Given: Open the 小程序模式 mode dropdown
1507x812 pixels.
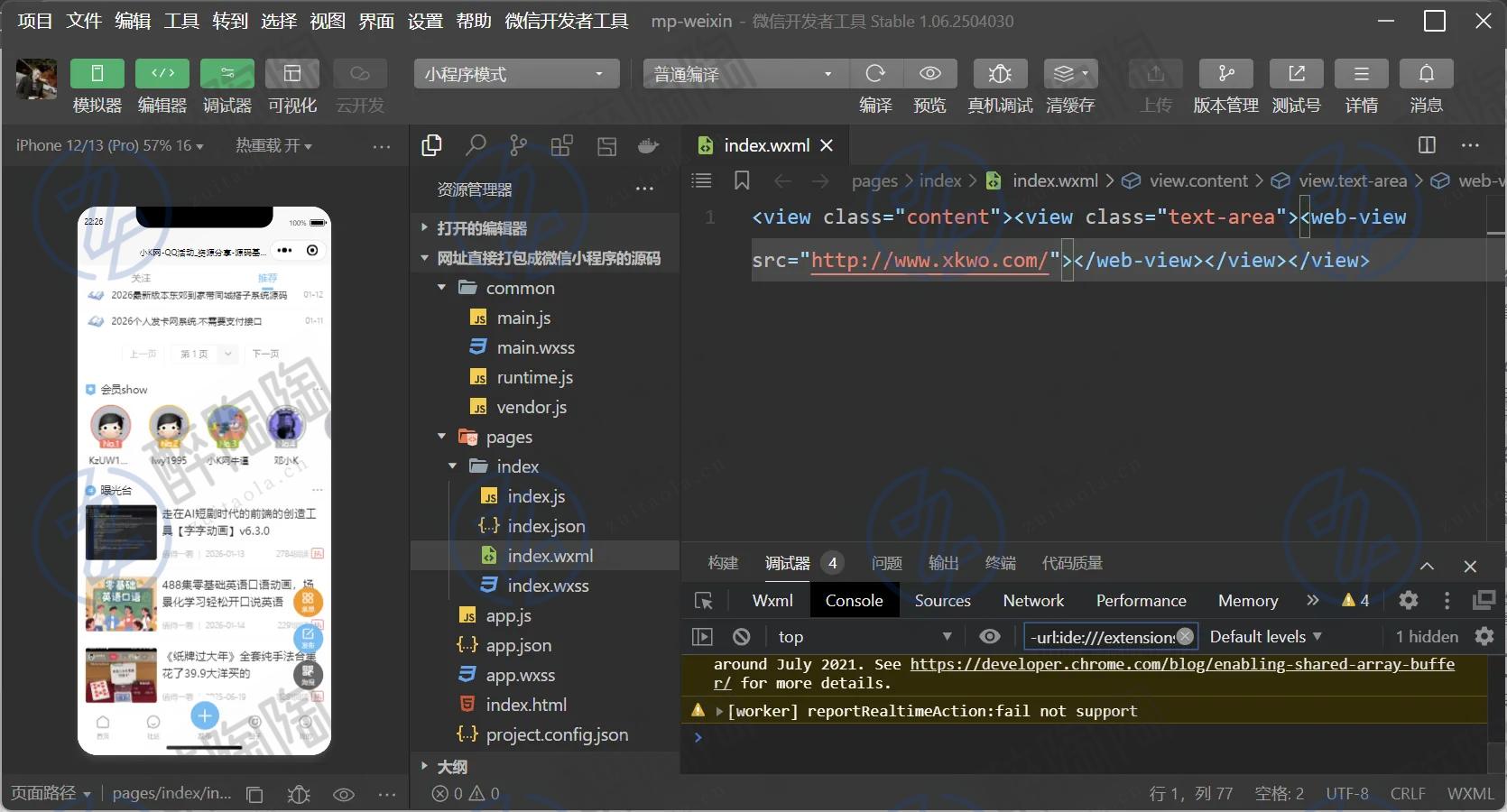Looking at the screenshot, I should tap(516, 74).
